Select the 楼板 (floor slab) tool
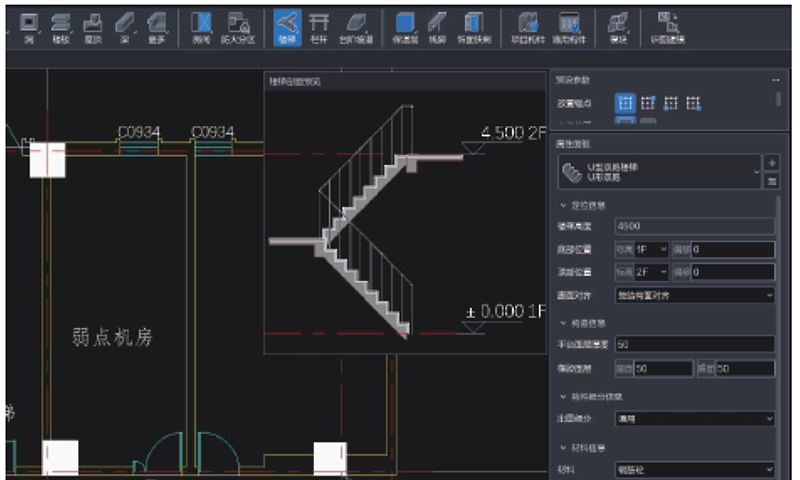The width and height of the screenshot is (800, 480). (61, 26)
